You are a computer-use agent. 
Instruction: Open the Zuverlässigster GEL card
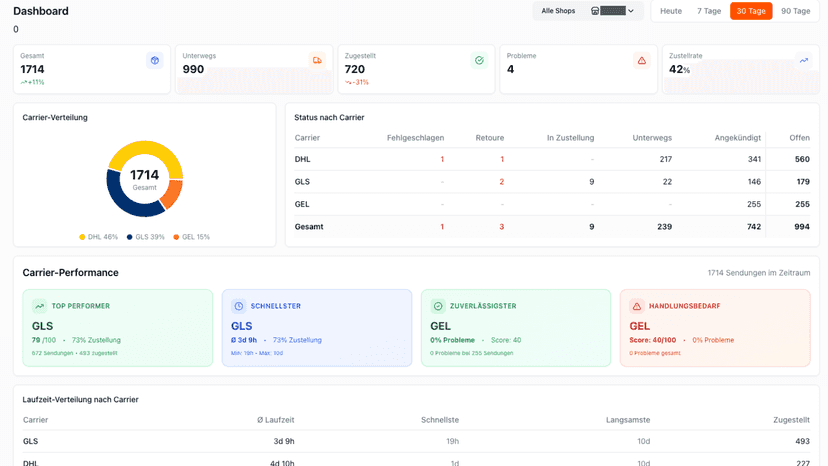[516, 328]
